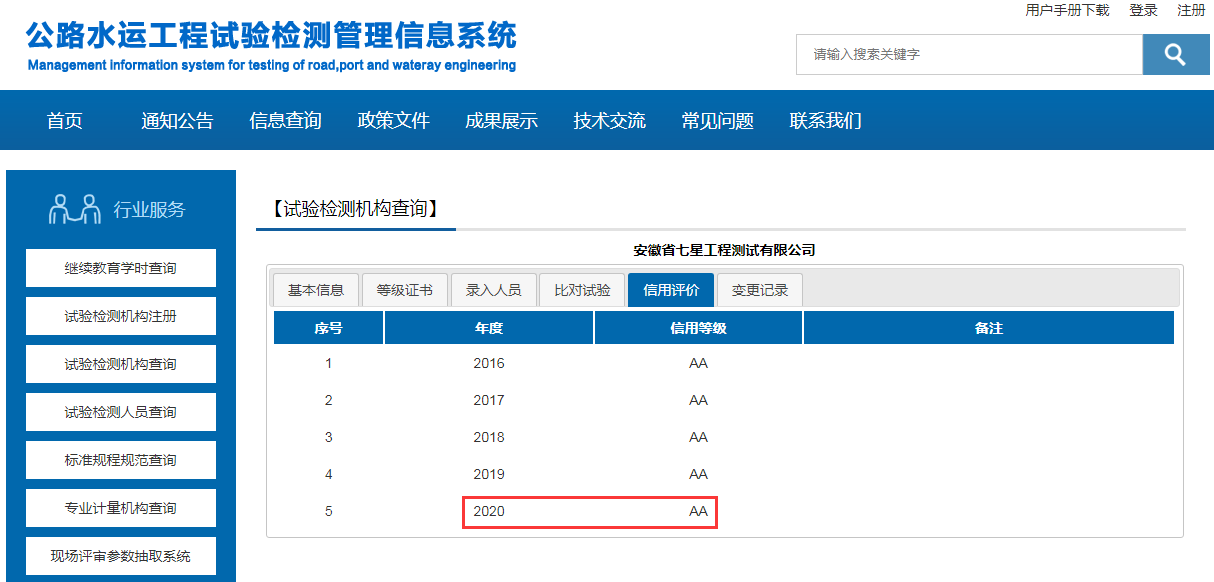Click the AA rating for 2017

[x=698, y=400]
